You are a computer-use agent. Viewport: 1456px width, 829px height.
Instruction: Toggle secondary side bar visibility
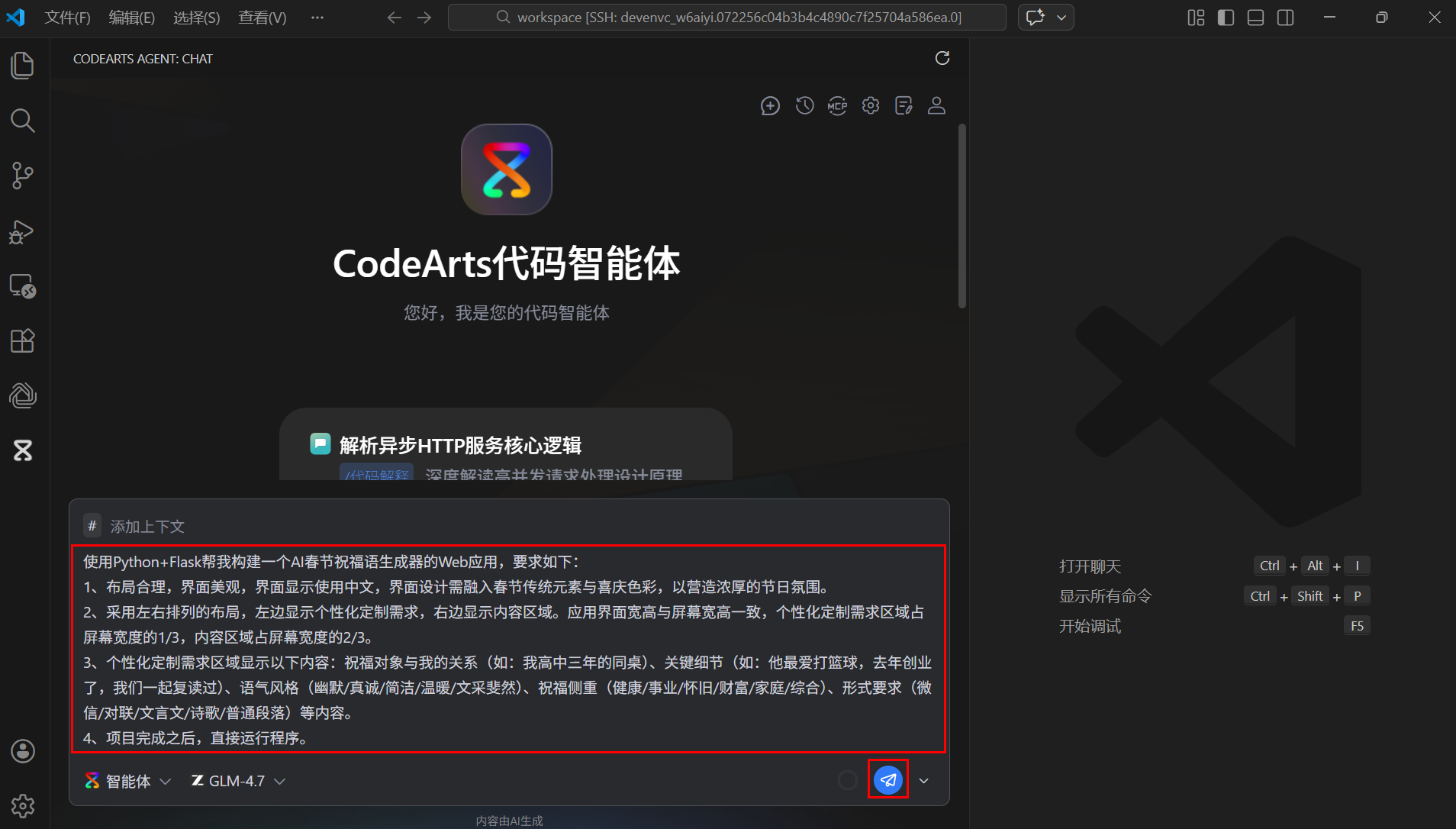(x=1285, y=18)
